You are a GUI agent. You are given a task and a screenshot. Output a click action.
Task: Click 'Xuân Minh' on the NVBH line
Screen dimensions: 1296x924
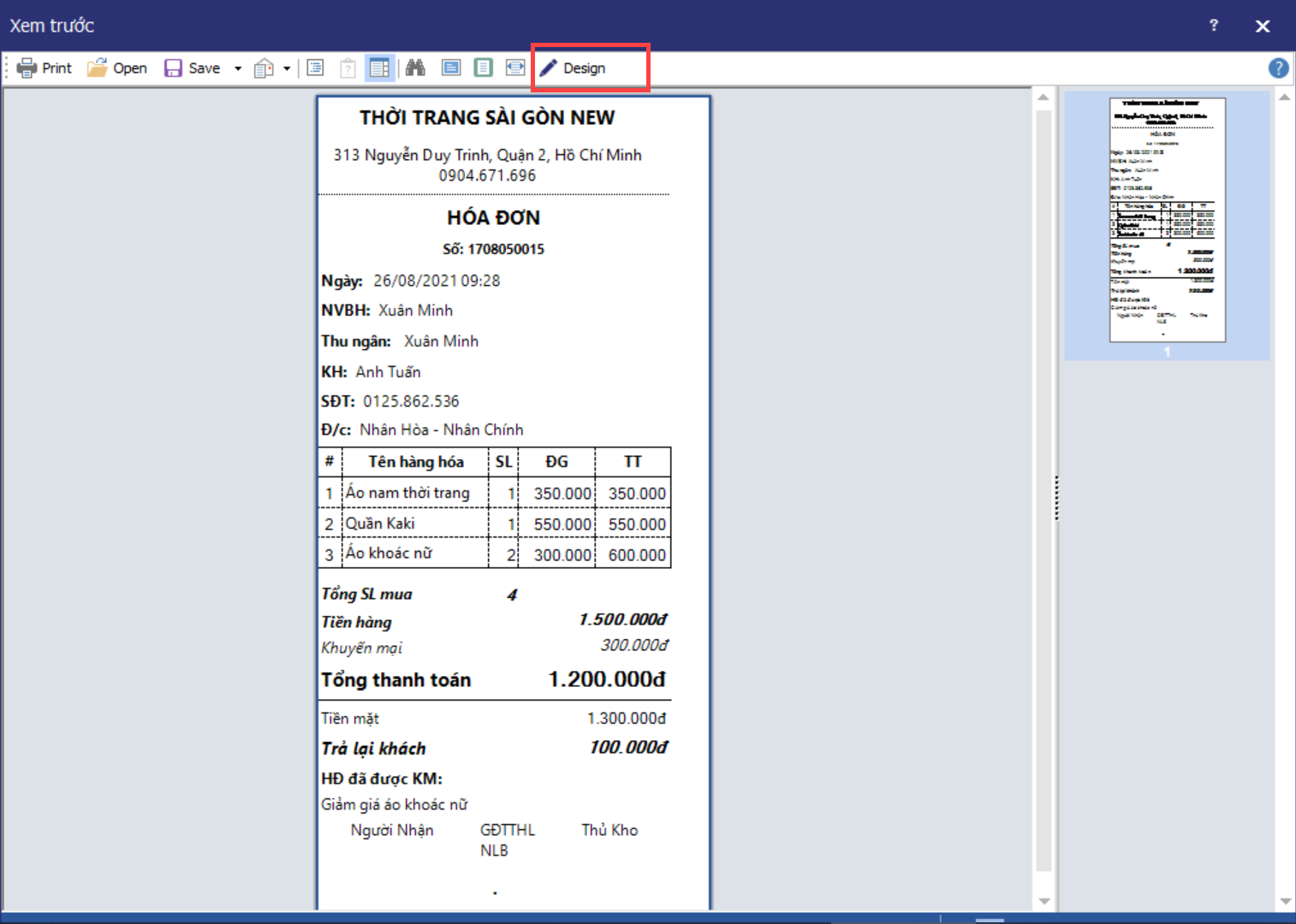(x=416, y=311)
